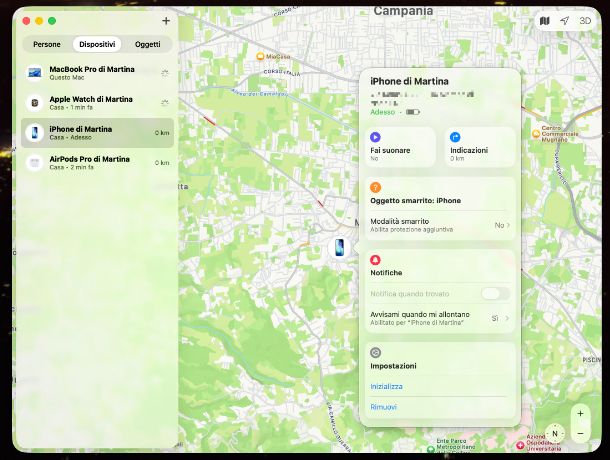Click the battery indicator in device card

(413, 112)
